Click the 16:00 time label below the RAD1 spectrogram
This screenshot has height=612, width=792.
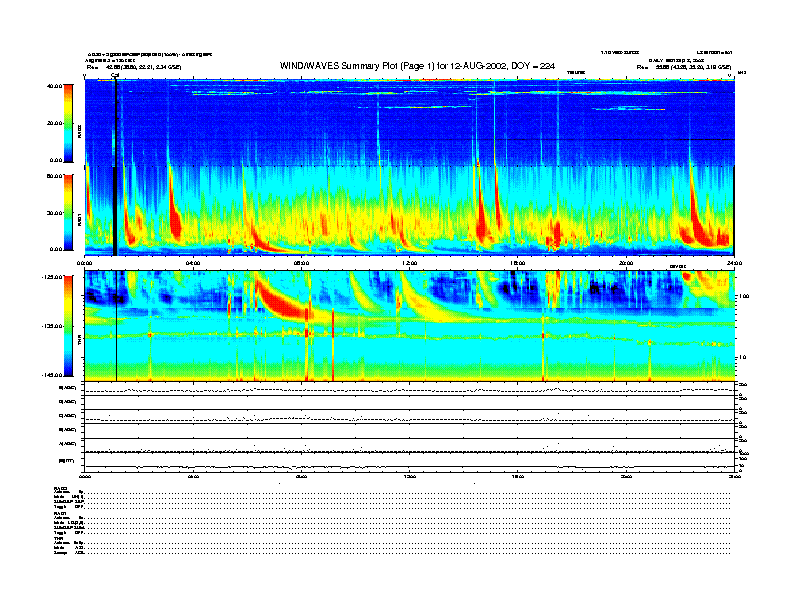coord(518,263)
